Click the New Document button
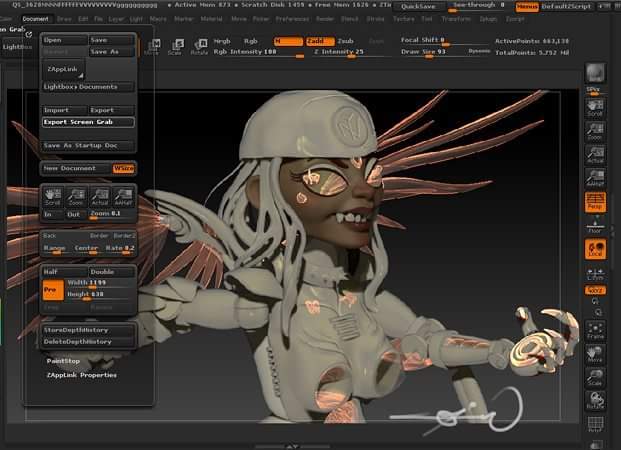The height and width of the screenshot is (450, 621). [76, 168]
